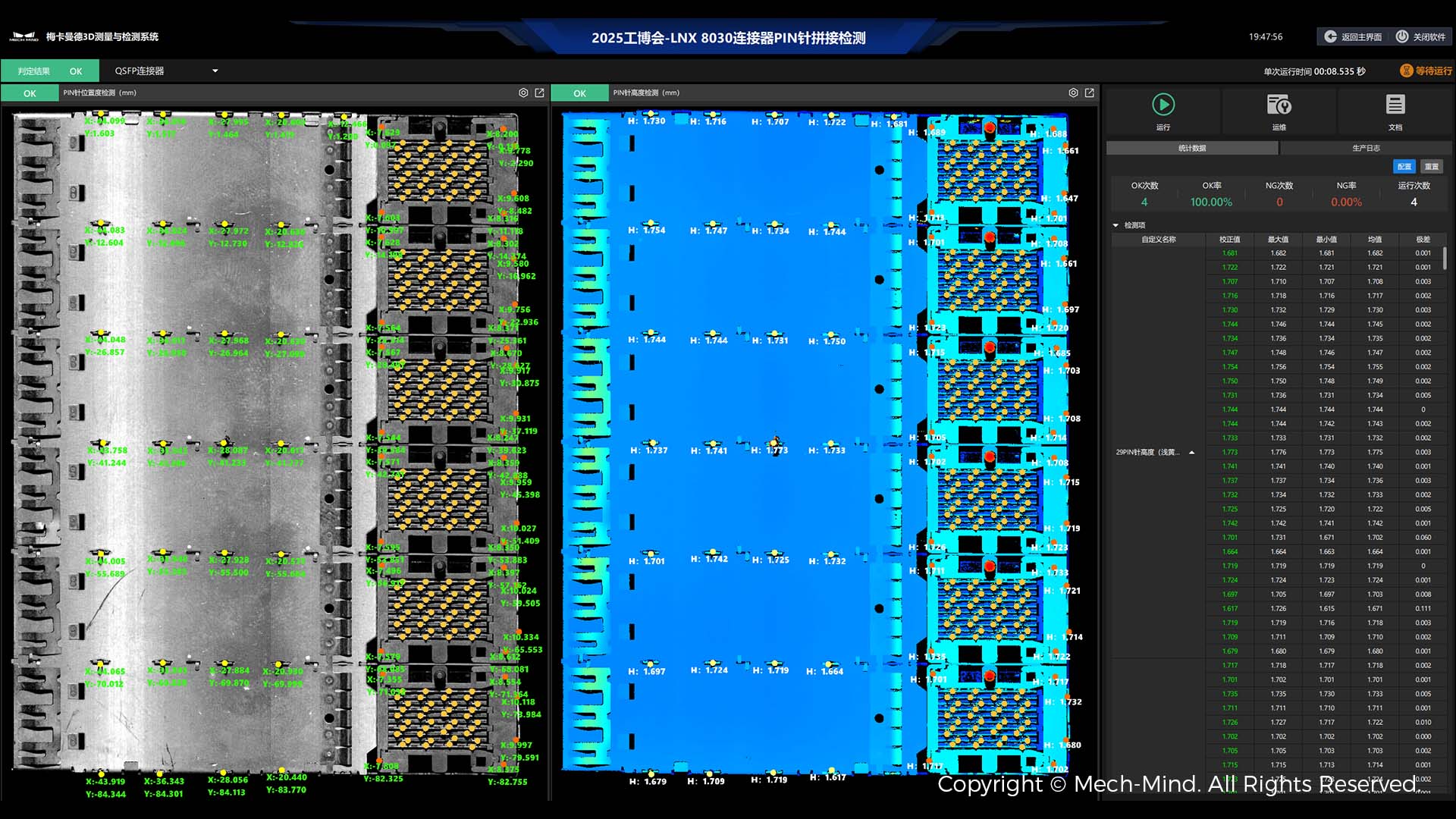The width and height of the screenshot is (1456, 819).
Task: Click the 极差 cell 0.111
Action: tap(1423, 608)
